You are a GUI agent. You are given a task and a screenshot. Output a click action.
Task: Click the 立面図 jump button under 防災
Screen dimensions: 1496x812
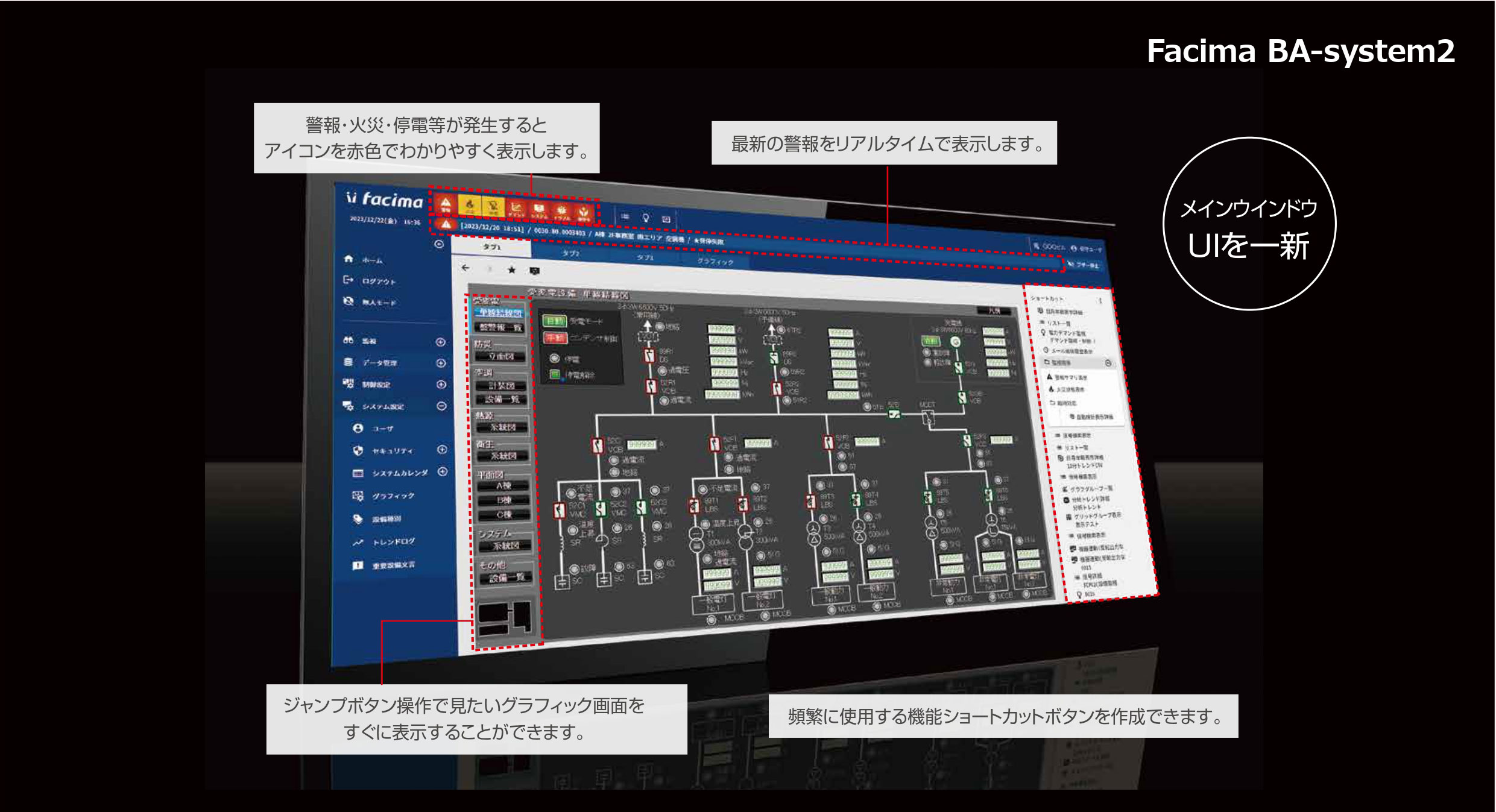[x=500, y=356]
